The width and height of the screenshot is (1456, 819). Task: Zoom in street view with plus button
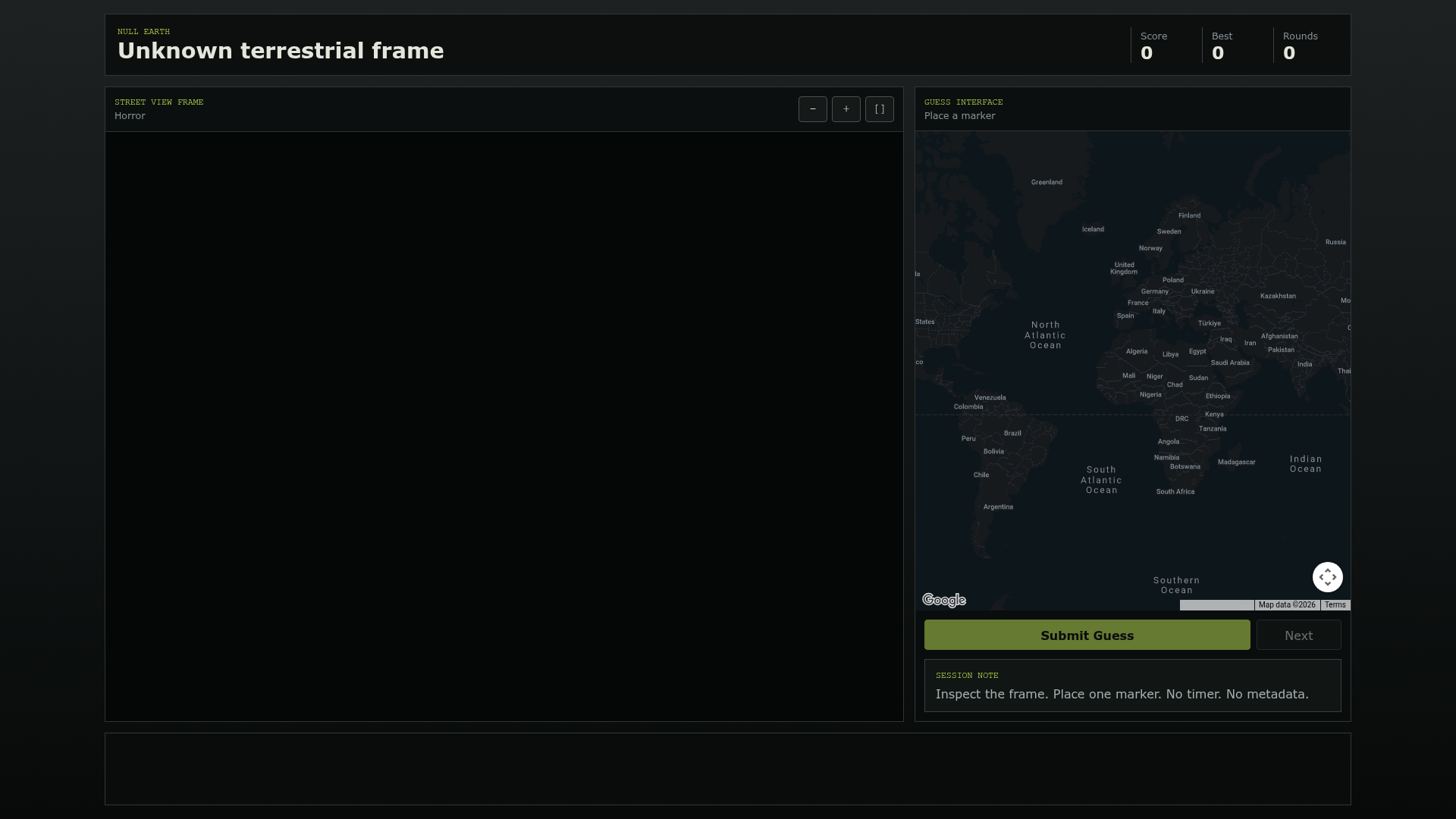click(846, 109)
